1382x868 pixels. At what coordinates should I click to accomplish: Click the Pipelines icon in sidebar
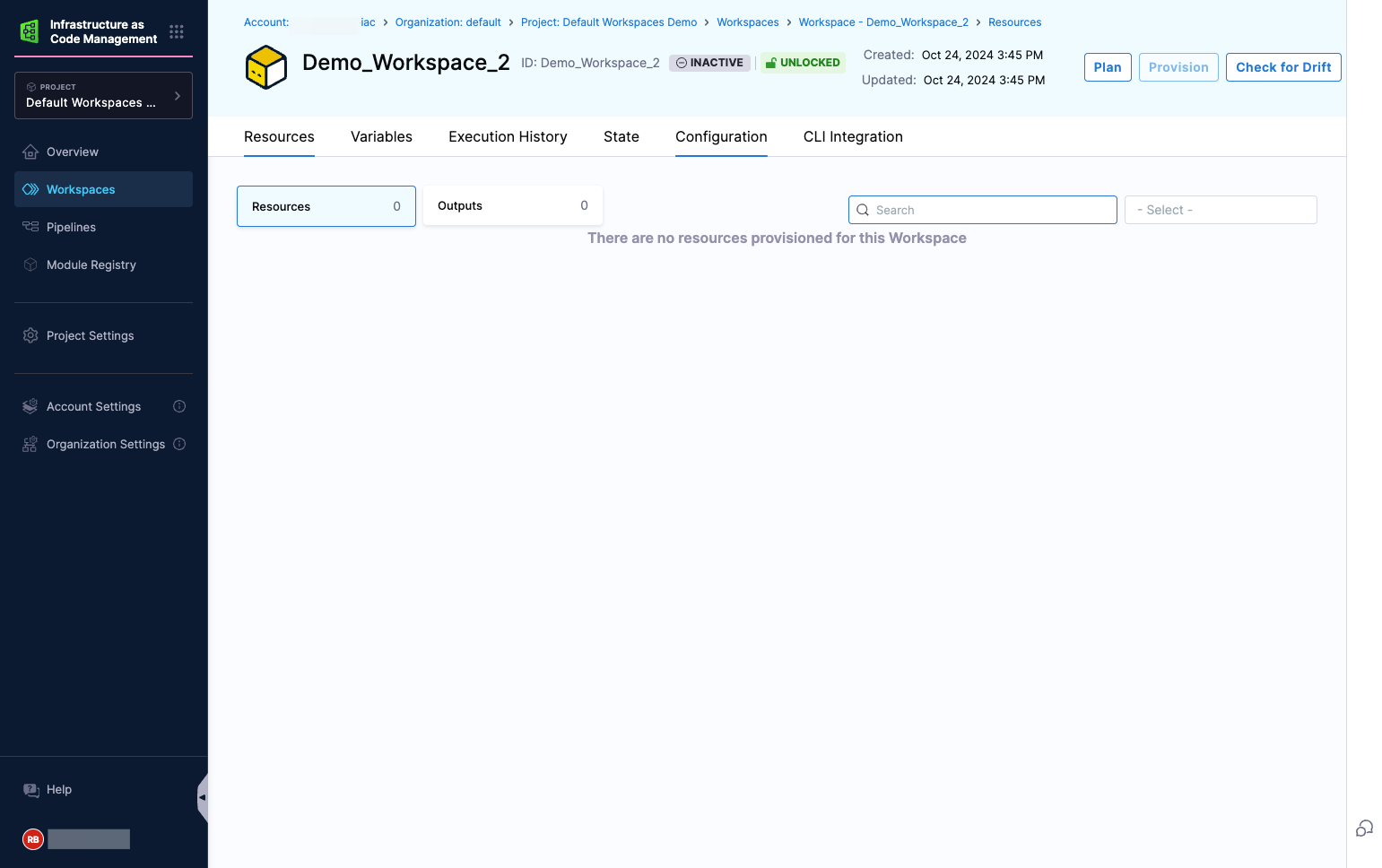(30, 227)
